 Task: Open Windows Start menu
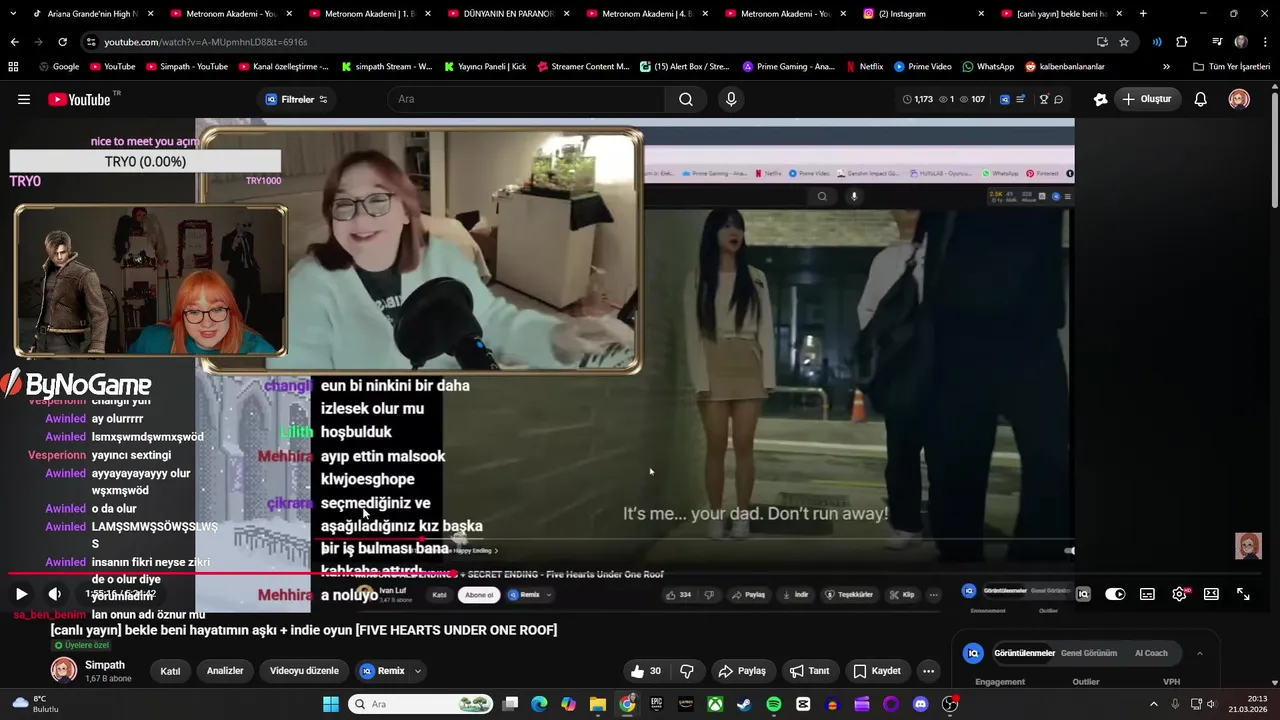click(x=331, y=704)
